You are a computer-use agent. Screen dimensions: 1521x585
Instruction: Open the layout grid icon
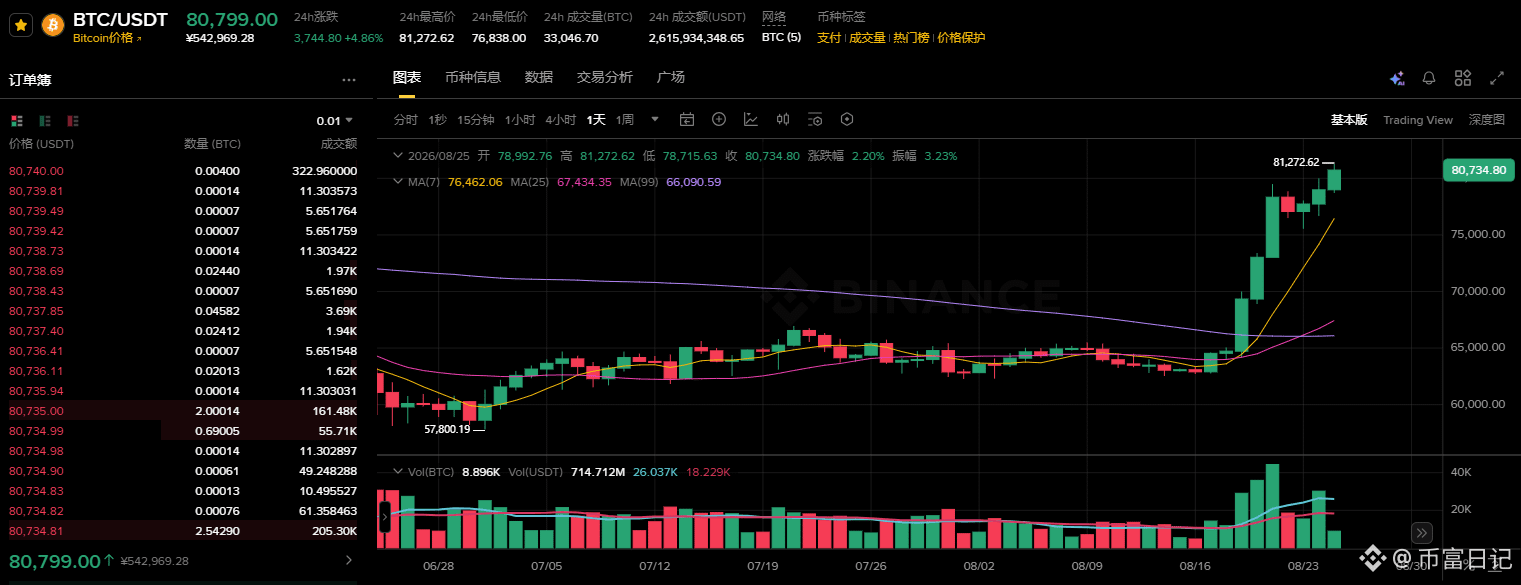(x=1463, y=78)
